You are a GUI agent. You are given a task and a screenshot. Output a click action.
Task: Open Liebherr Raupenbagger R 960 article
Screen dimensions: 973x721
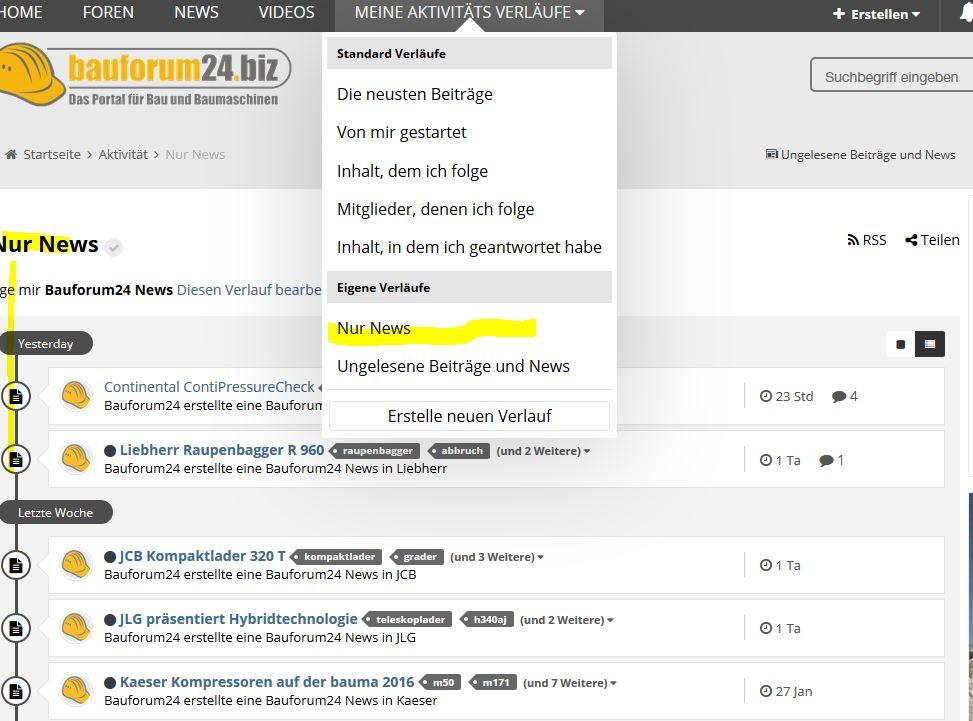(x=222, y=450)
